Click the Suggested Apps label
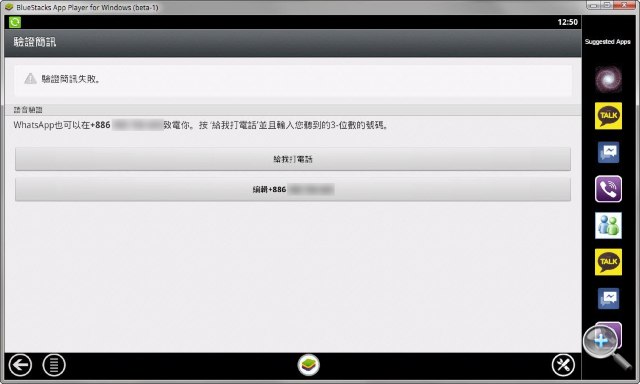Viewport: 640px width, 384px height. point(607,42)
